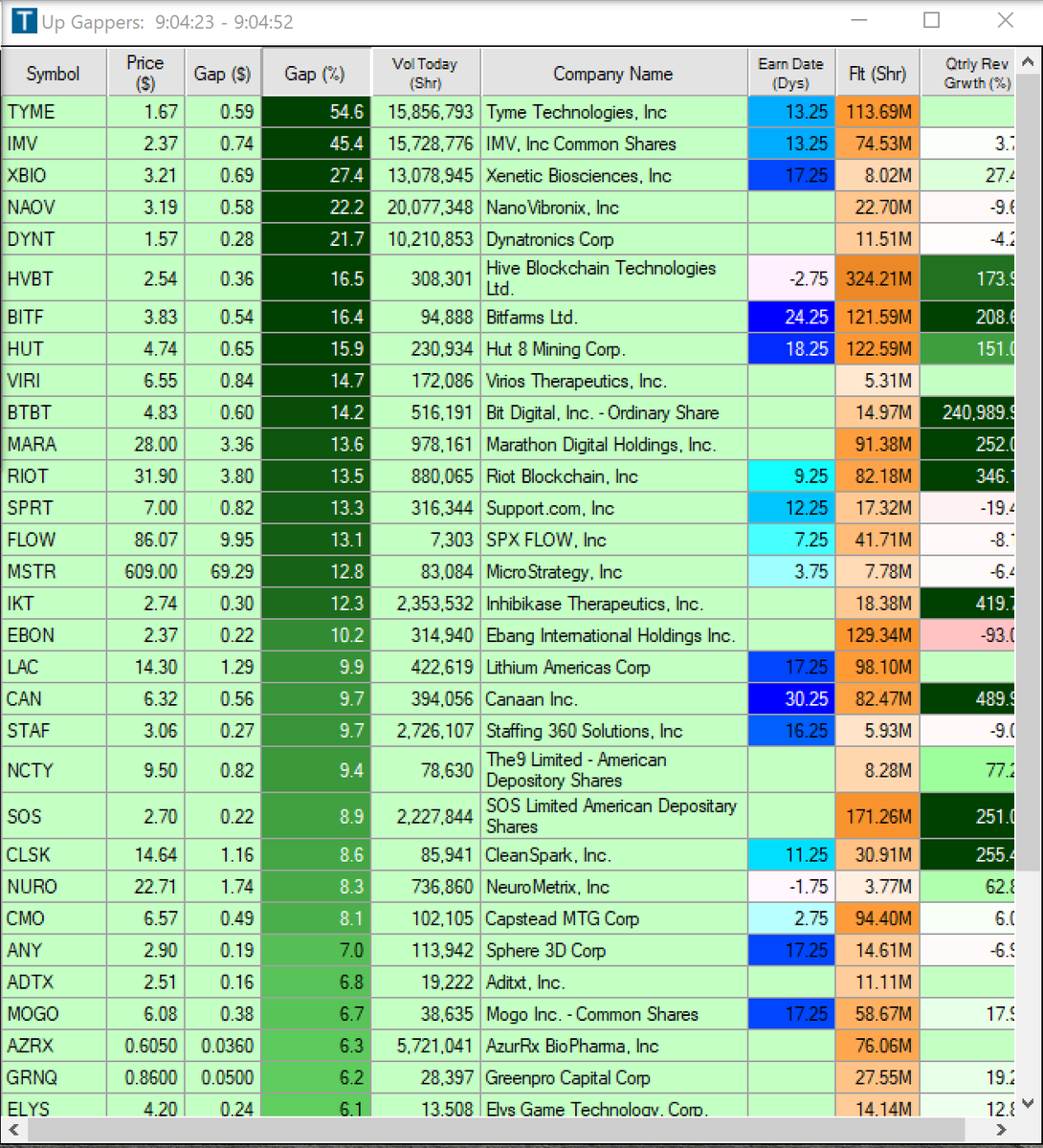Screen dimensions: 1043x1148
Task: Sort by the Vol Today (Shr) header
Action: click(x=425, y=74)
